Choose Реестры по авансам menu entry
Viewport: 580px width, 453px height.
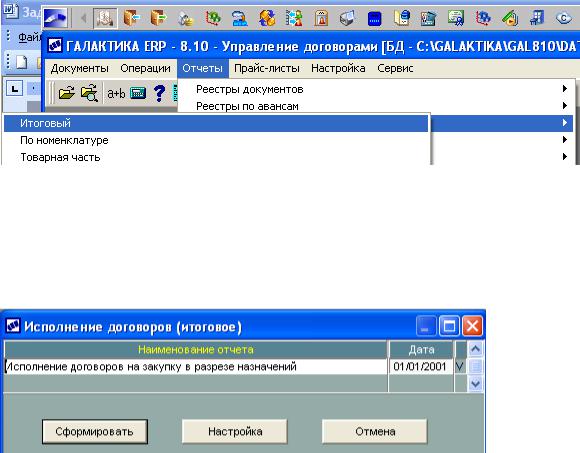[x=376, y=106]
